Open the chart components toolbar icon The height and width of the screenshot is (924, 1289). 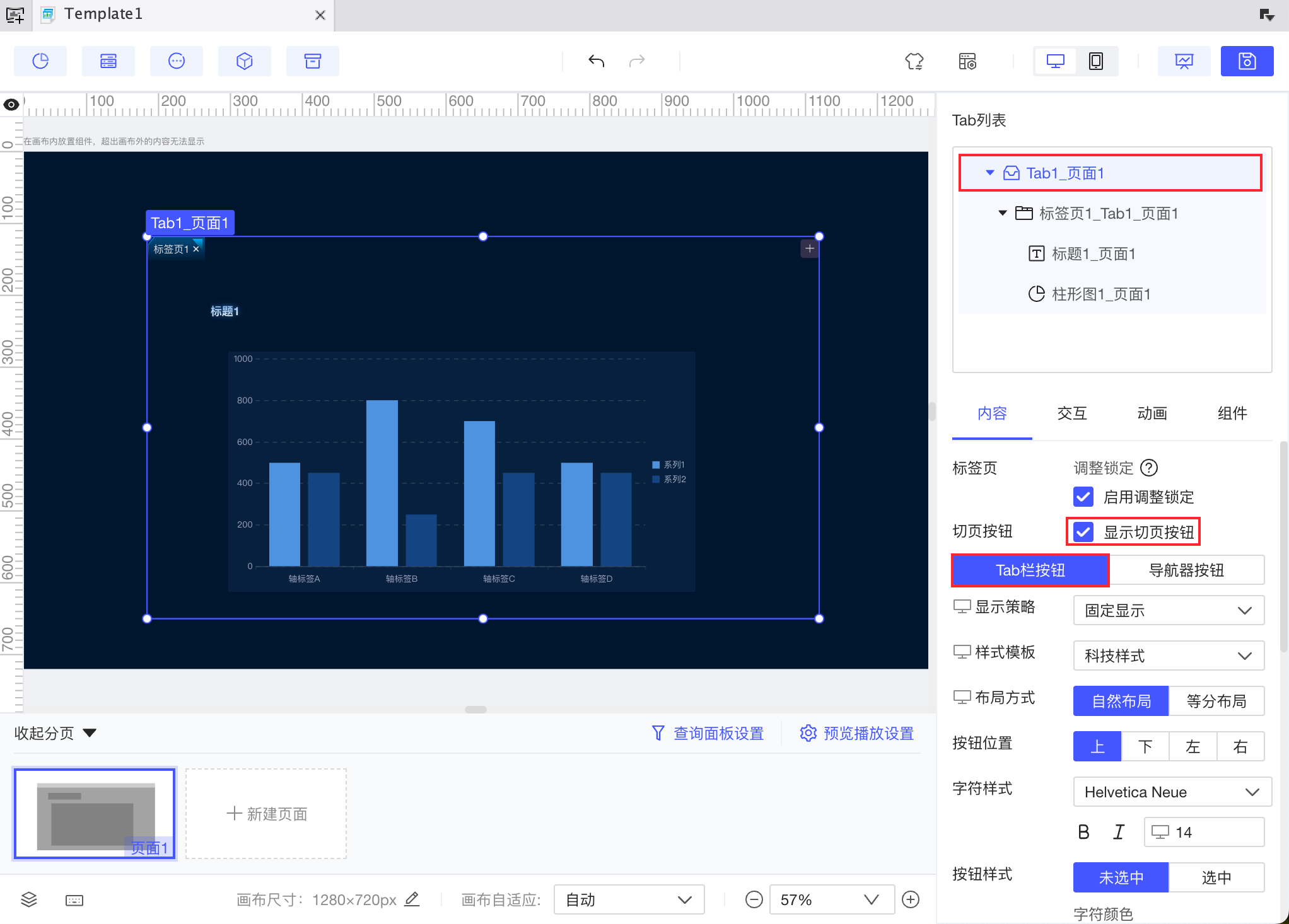[40, 61]
